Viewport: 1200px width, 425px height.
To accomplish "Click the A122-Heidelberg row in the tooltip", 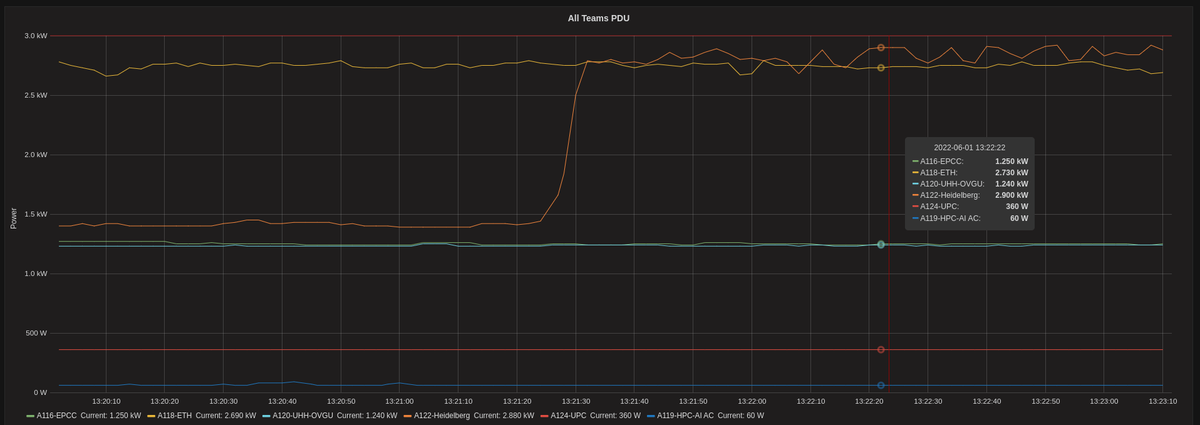I will point(970,195).
